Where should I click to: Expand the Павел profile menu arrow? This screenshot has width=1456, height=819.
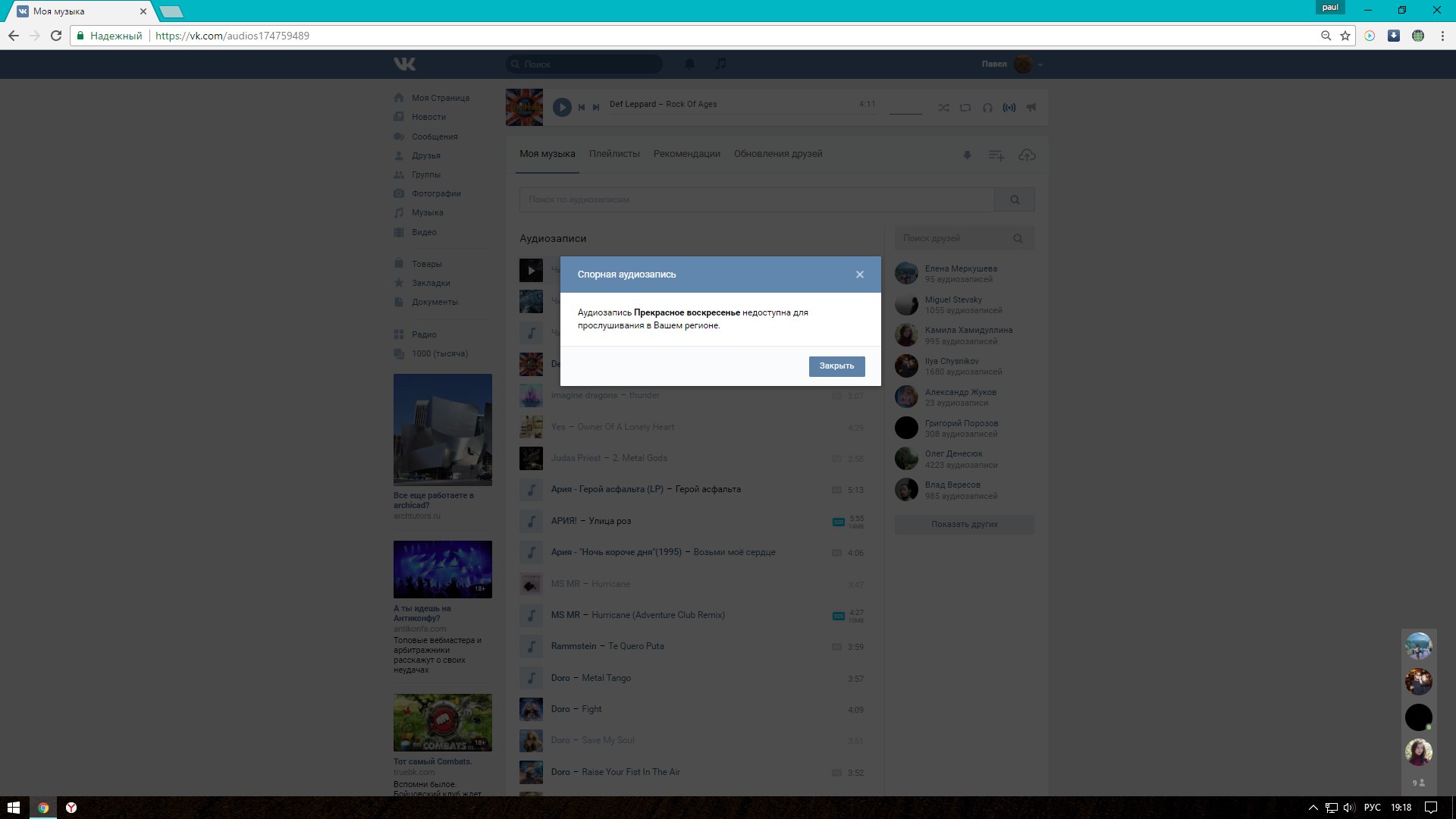point(1040,65)
